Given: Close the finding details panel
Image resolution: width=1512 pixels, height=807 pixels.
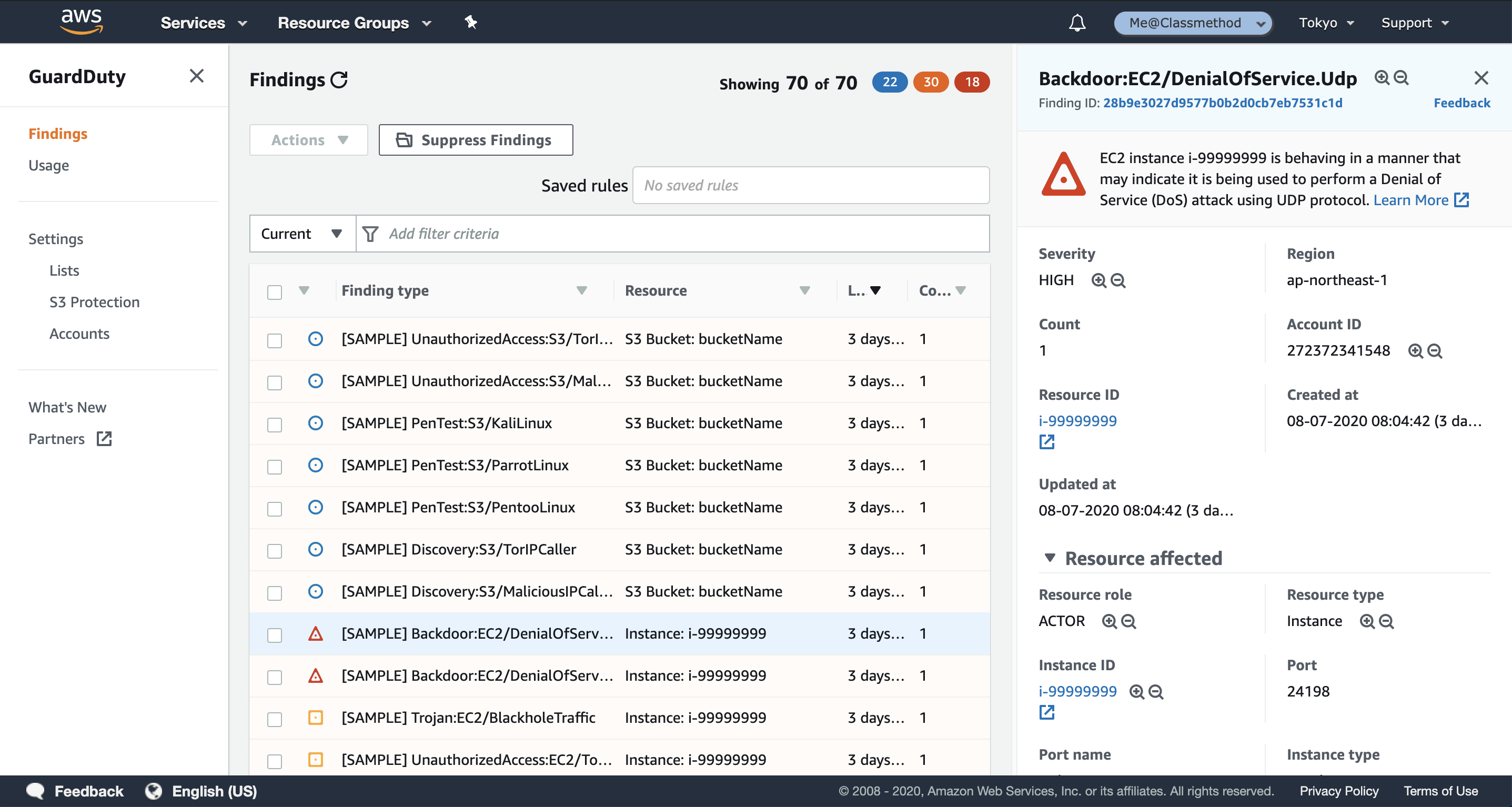Looking at the screenshot, I should click(1481, 77).
